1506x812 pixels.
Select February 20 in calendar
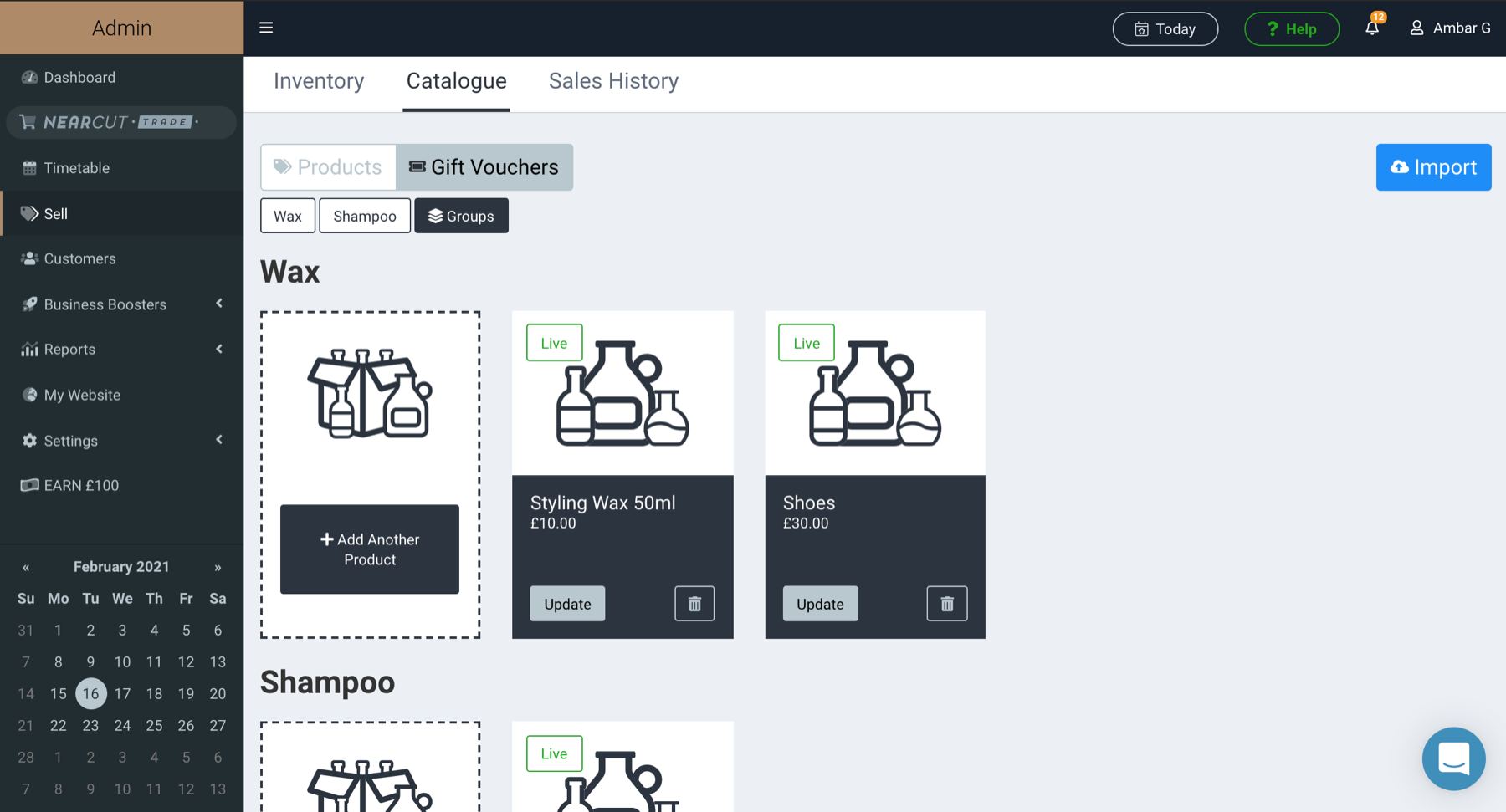[x=218, y=693]
